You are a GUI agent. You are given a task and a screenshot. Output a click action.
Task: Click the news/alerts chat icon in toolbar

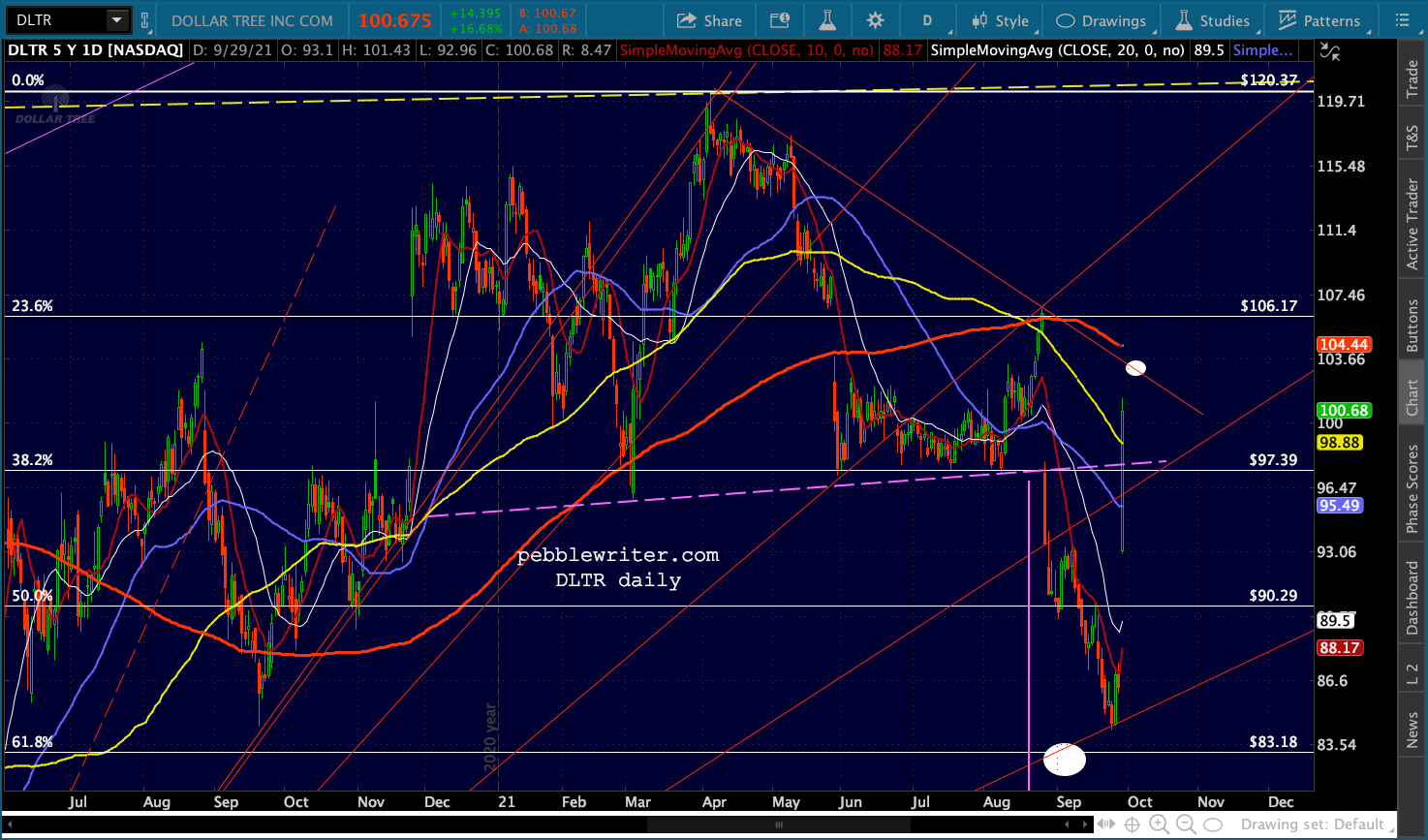(x=780, y=20)
